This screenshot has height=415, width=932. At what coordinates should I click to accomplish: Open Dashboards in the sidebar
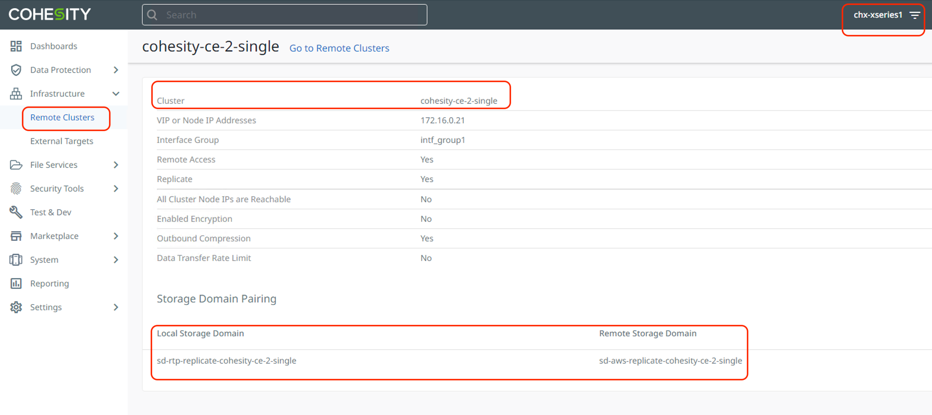pos(53,46)
